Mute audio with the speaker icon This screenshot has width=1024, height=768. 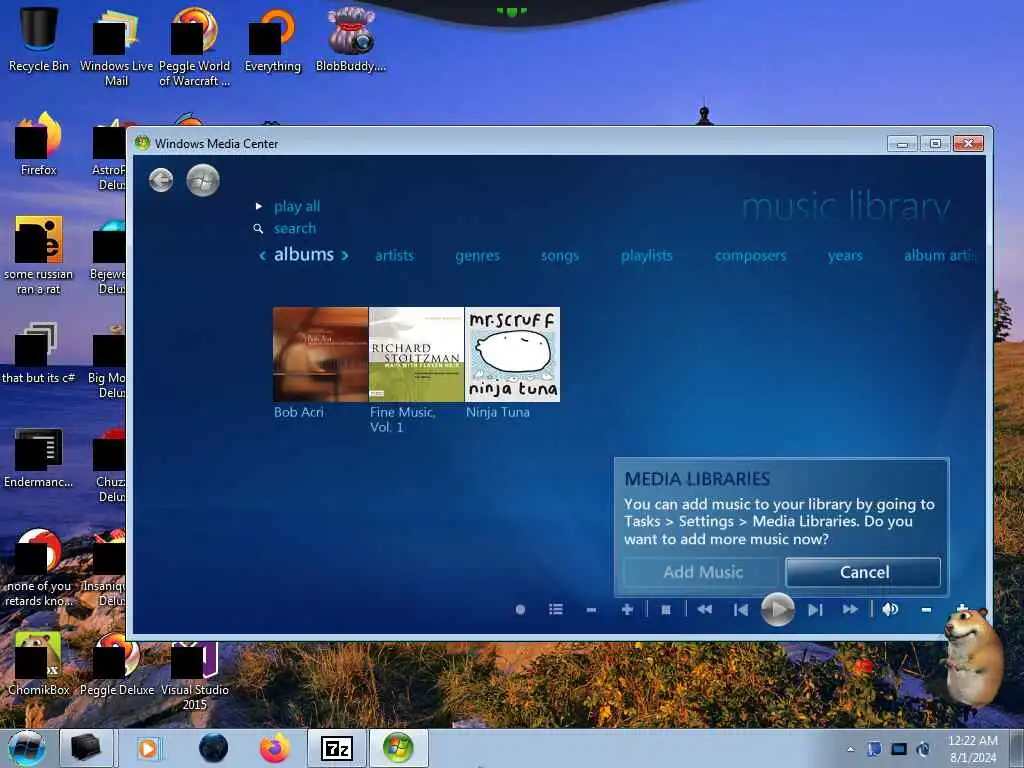click(889, 609)
